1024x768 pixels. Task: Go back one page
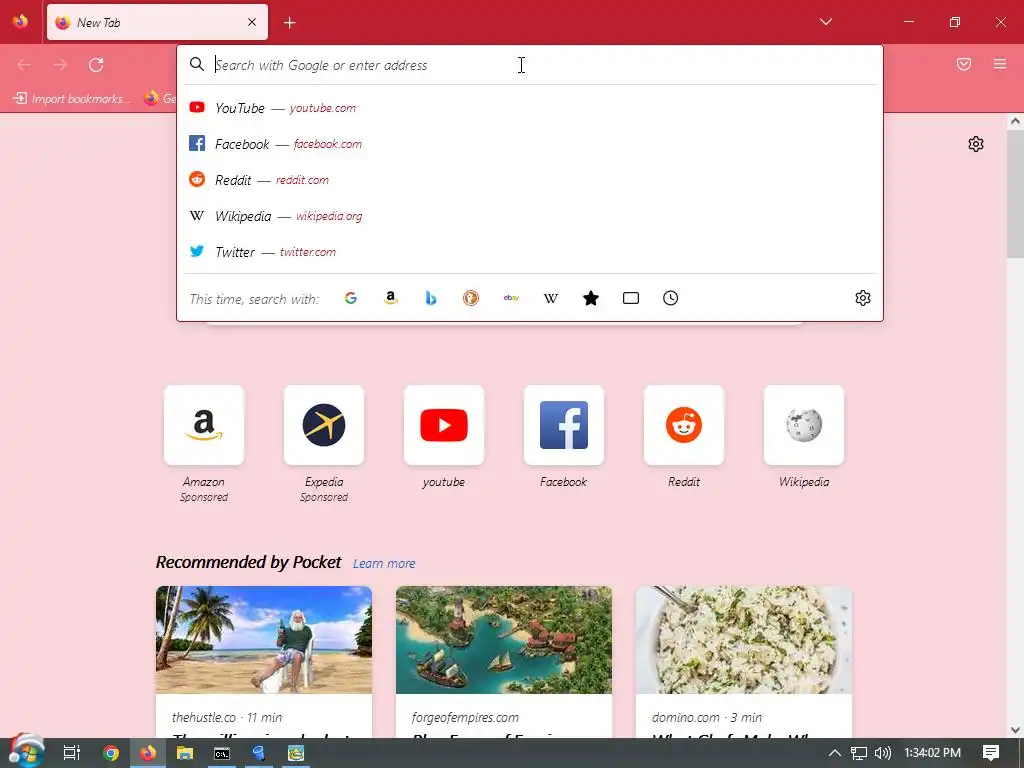(x=24, y=65)
